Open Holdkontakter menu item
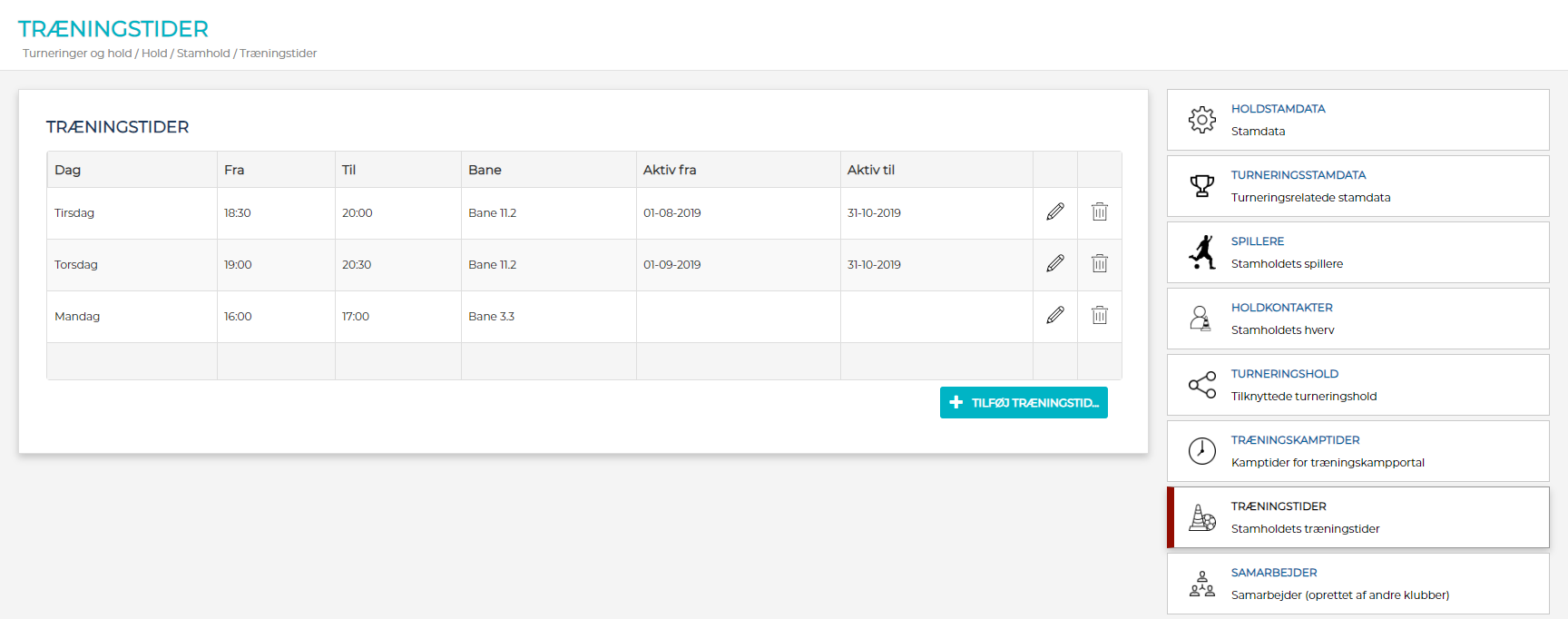 [1281, 308]
